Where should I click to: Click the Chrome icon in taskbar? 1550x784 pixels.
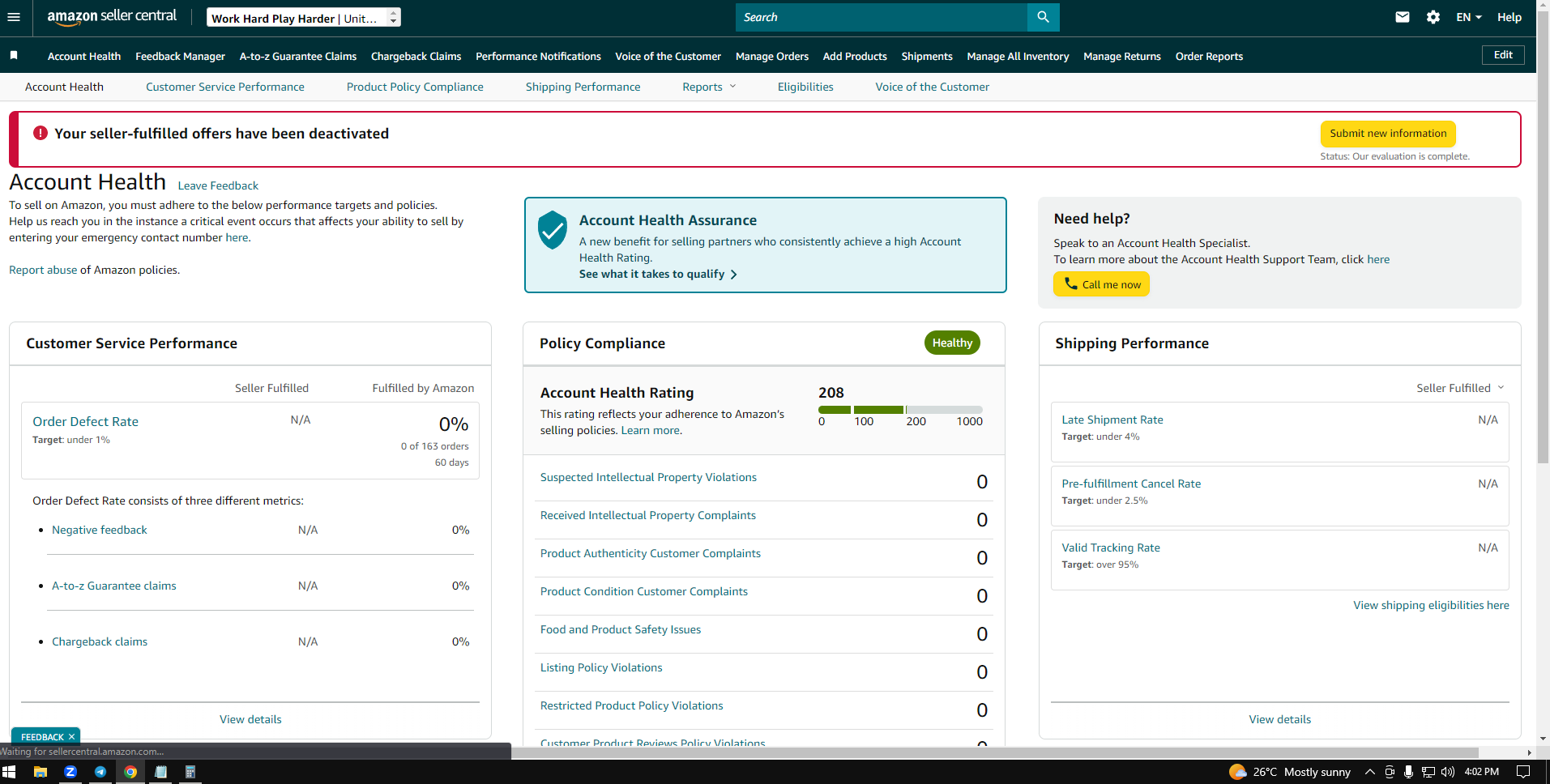click(130, 772)
